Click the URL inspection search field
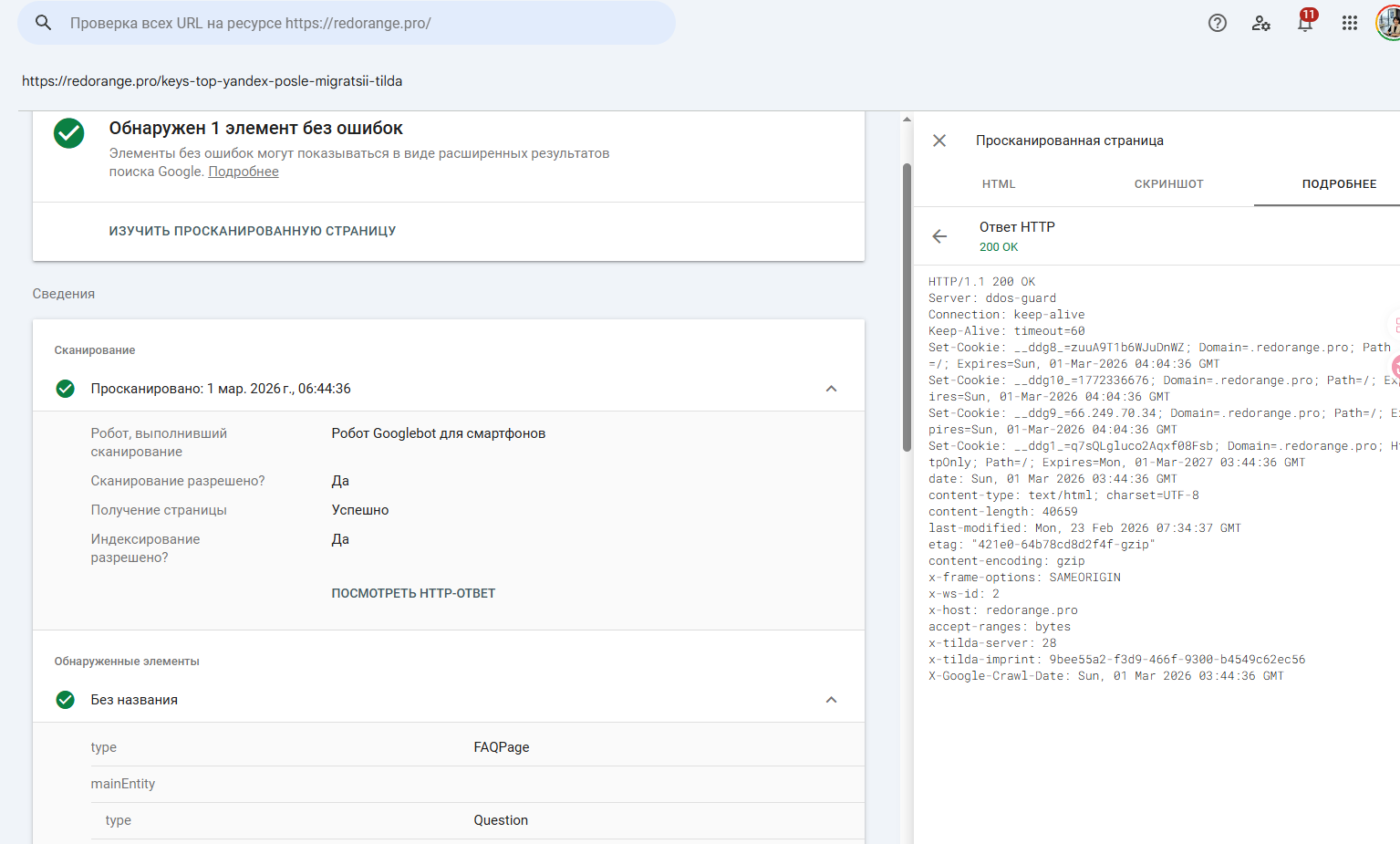1400x844 pixels. click(x=365, y=23)
